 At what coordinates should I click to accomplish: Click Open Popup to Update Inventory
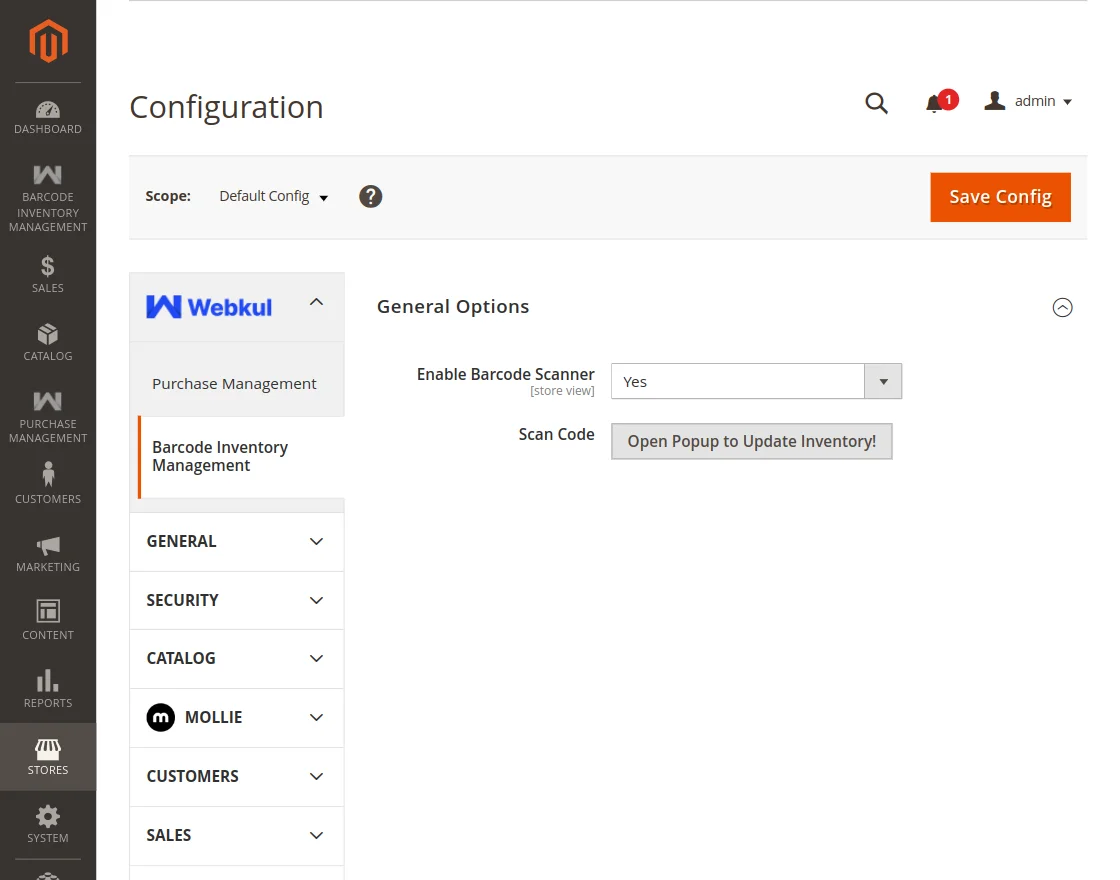(x=751, y=441)
